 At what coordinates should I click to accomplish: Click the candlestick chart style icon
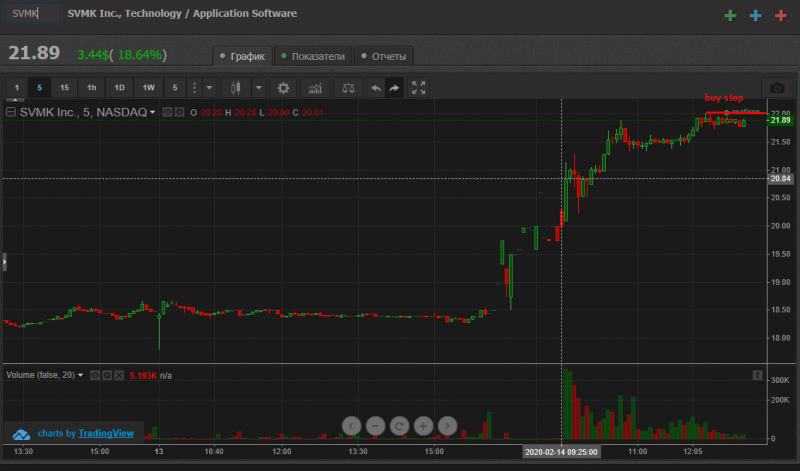235,88
